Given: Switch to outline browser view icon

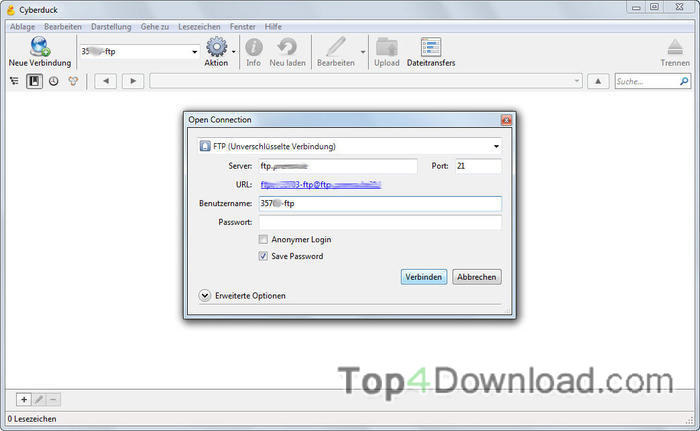Looking at the screenshot, I should [x=15, y=81].
